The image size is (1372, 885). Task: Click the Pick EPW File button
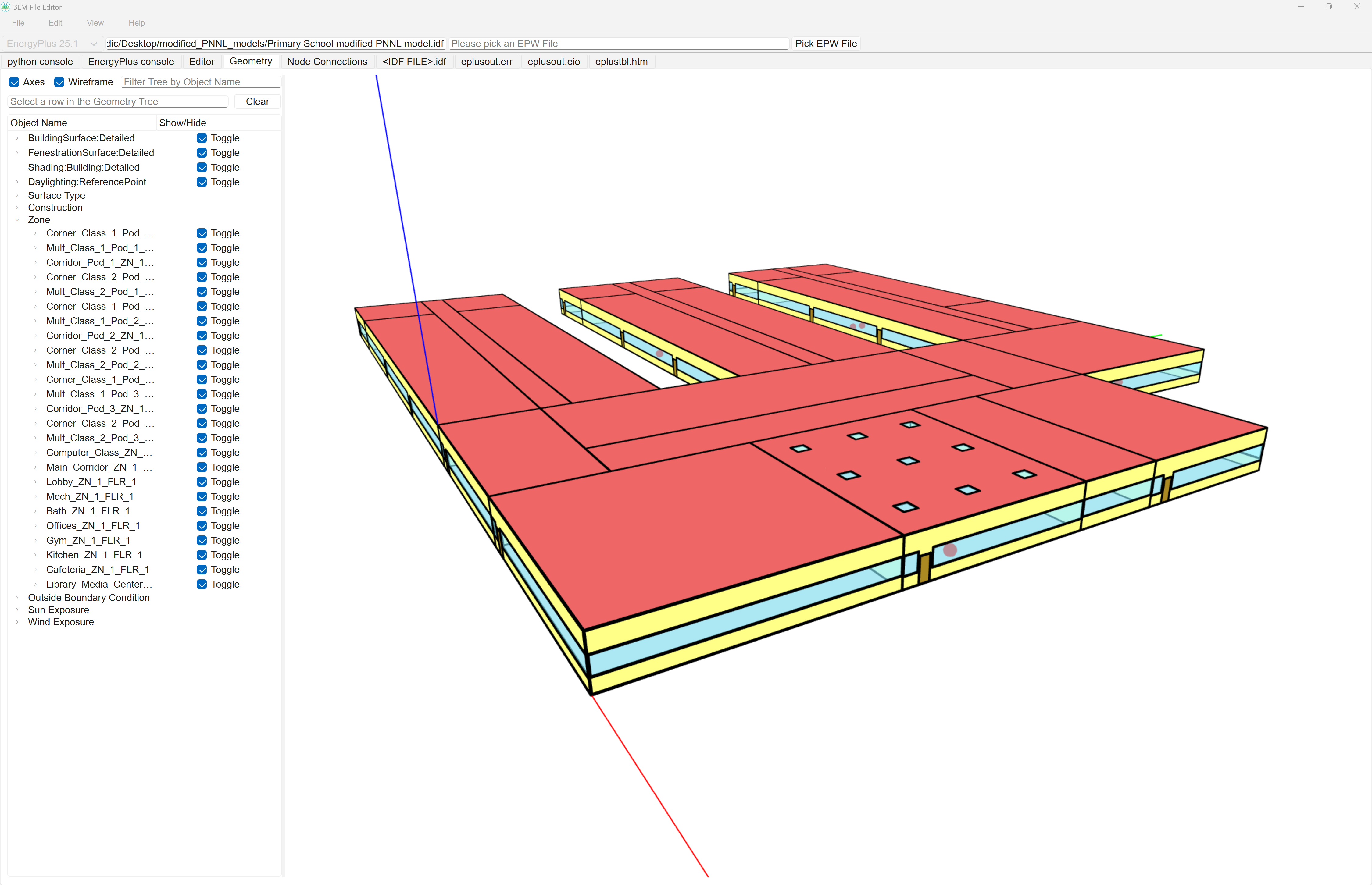826,44
